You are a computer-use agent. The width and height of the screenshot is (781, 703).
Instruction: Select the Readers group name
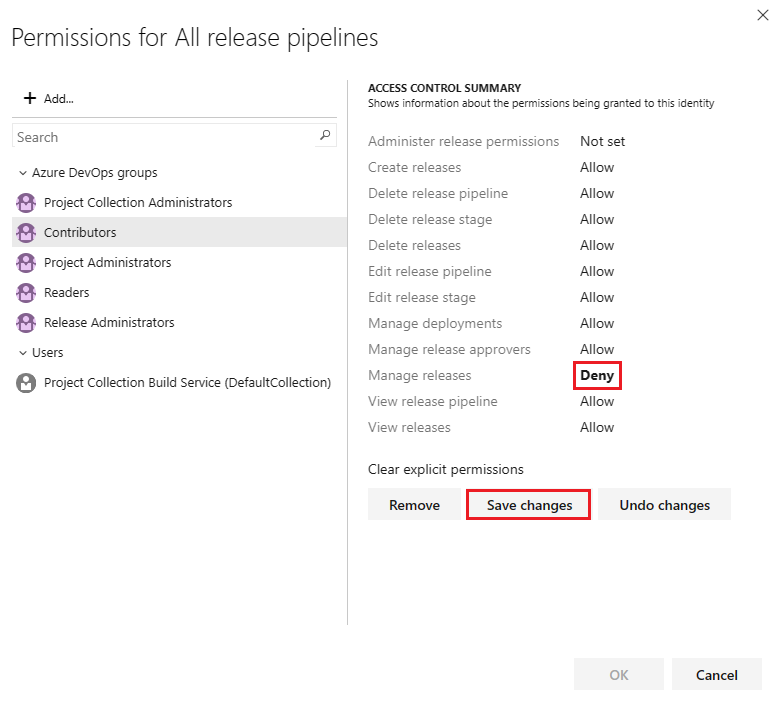[66, 293]
